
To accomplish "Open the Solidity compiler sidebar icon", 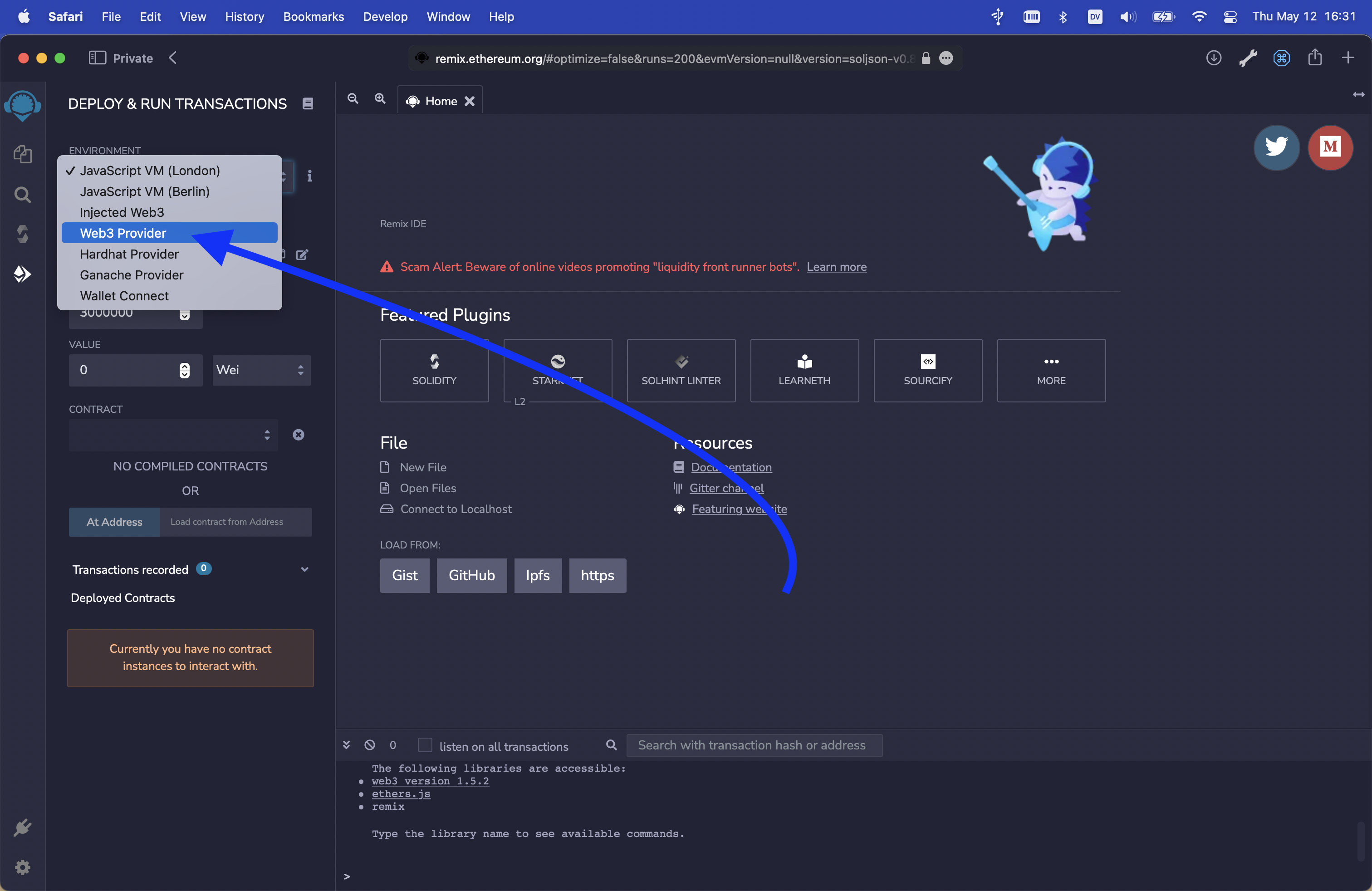I will click(x=23, y=234).
